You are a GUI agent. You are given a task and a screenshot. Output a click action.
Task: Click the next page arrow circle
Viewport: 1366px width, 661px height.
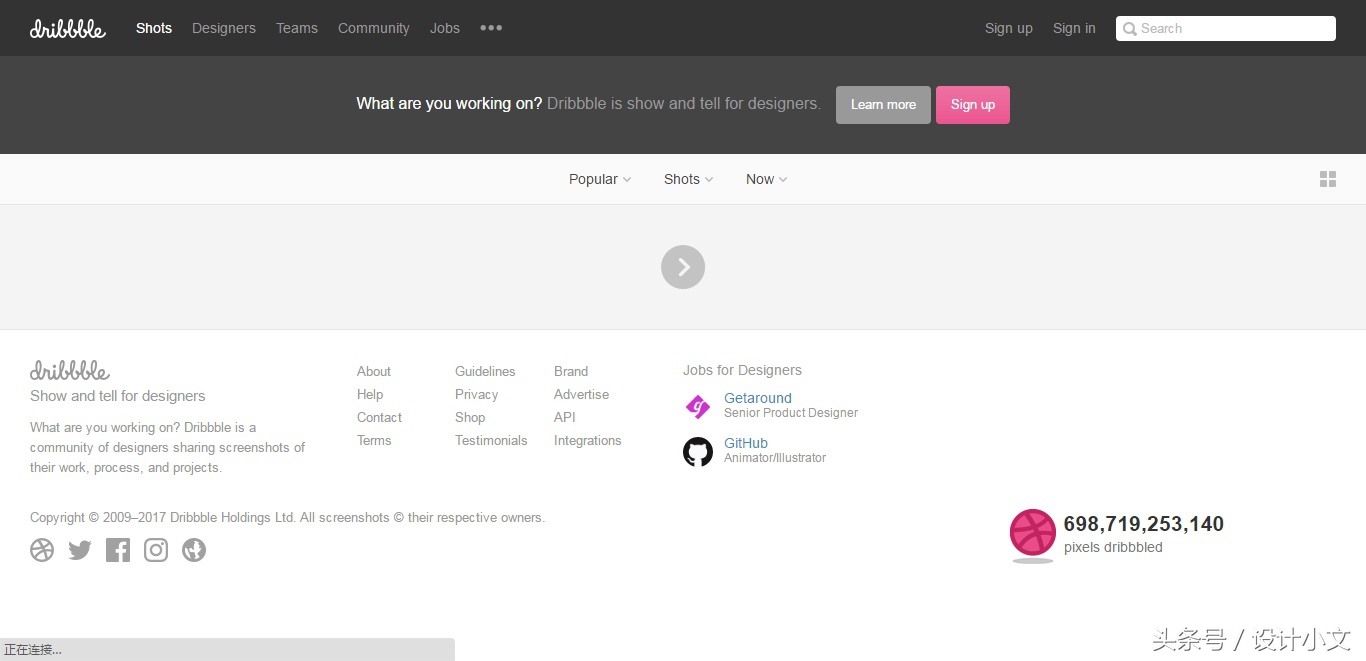tap(683, 267)
